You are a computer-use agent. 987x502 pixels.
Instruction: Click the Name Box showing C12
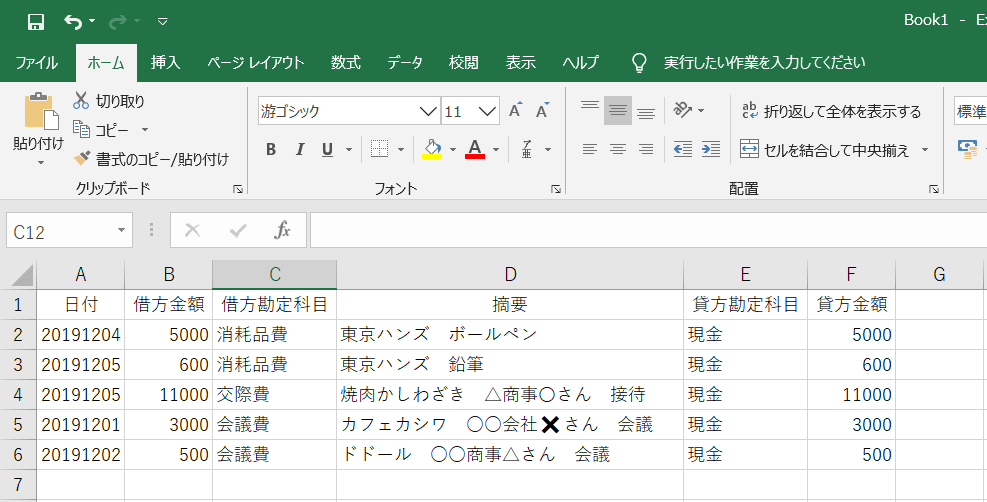click(x=60, y=231)
